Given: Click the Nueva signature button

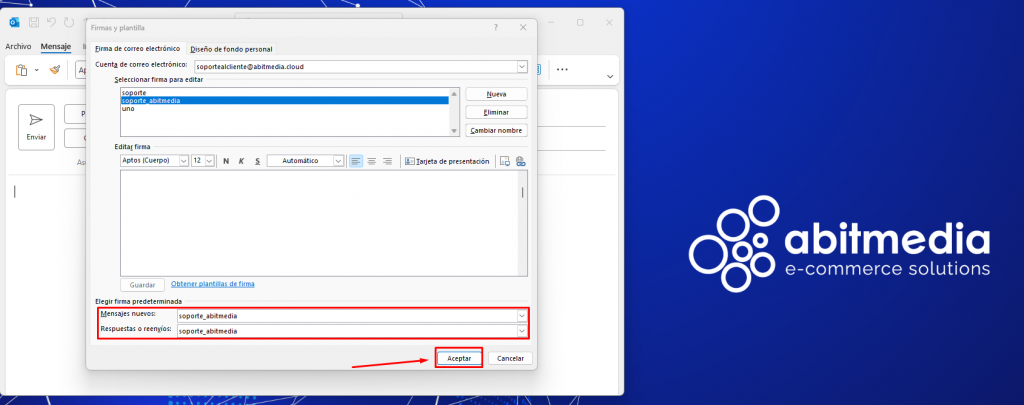Looking at the screenshot, I should [x=496, y=94].
